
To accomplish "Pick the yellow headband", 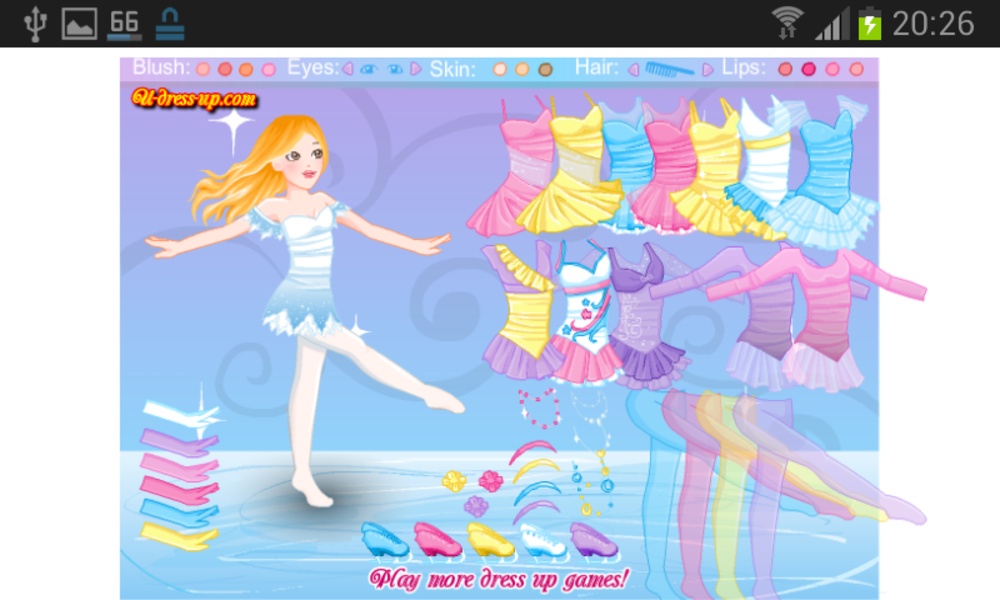I will [536, 470].
